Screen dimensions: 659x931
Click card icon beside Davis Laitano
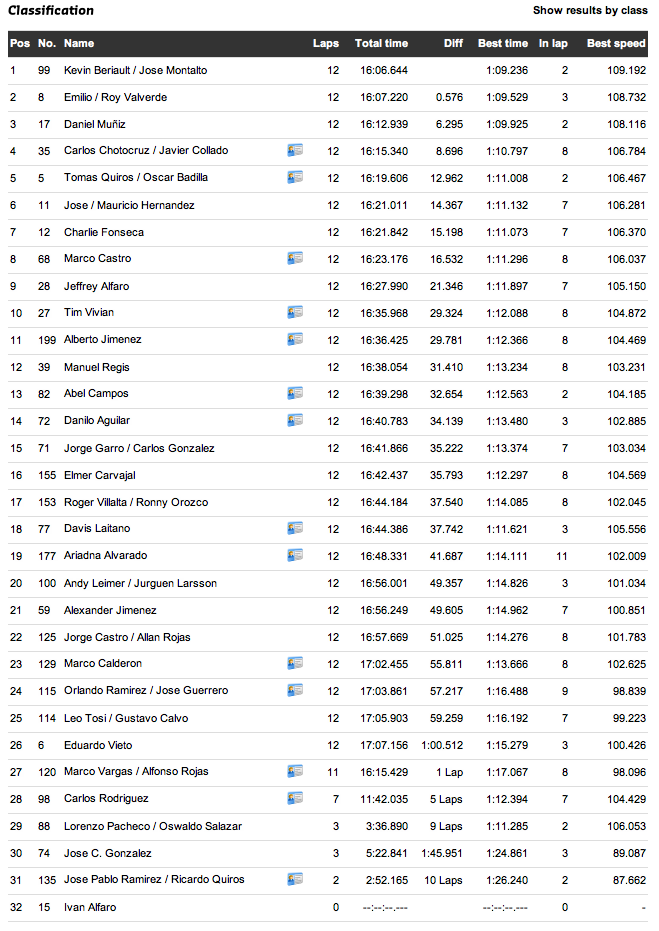pyautogui.click(x=295, y=528)
